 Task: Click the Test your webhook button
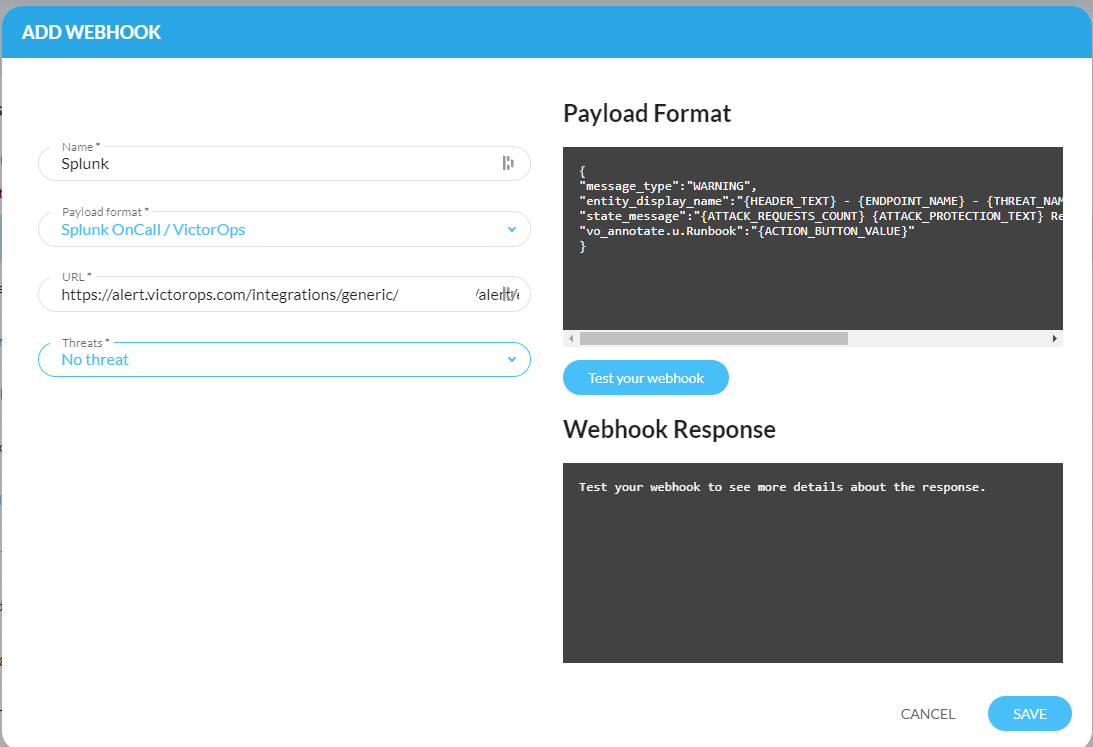pos(645,378)
